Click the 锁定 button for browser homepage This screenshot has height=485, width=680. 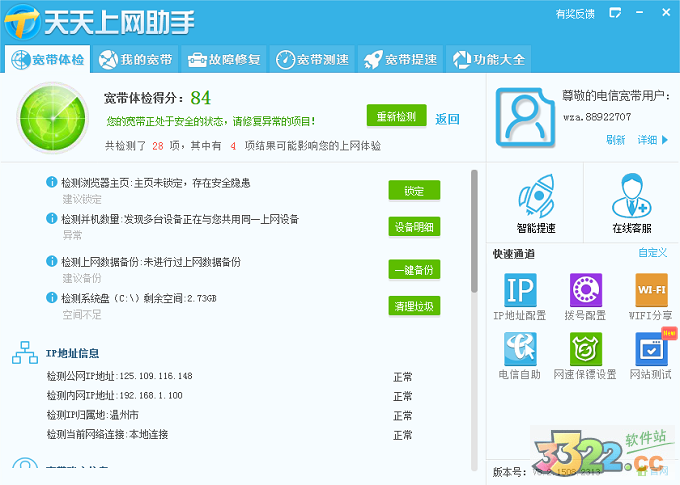(413, 191)
